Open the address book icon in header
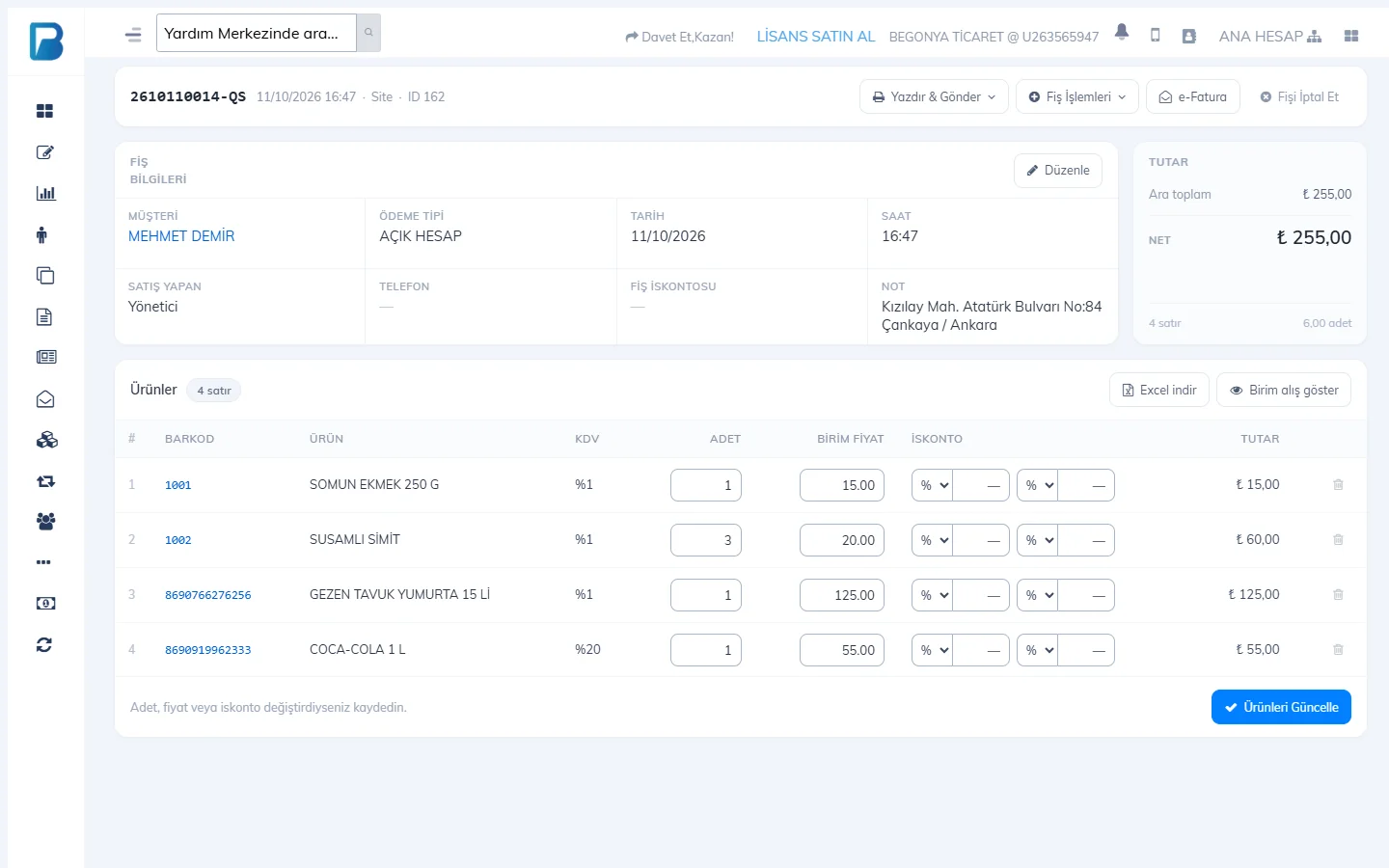 click(x=1189, y=36)
